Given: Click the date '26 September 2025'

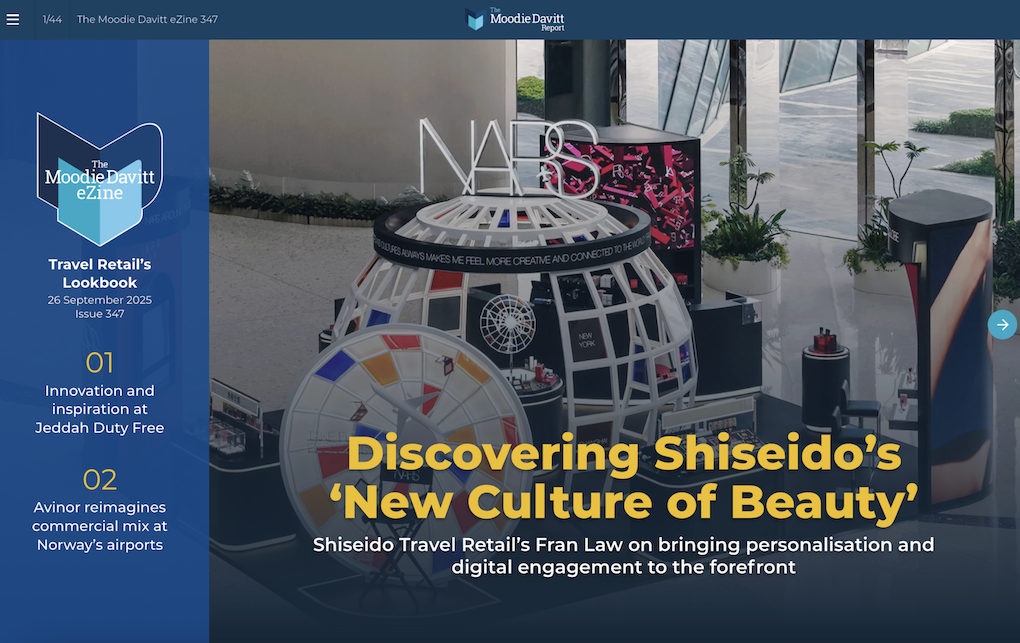Looking at the screenshot, I should (100, 300).
